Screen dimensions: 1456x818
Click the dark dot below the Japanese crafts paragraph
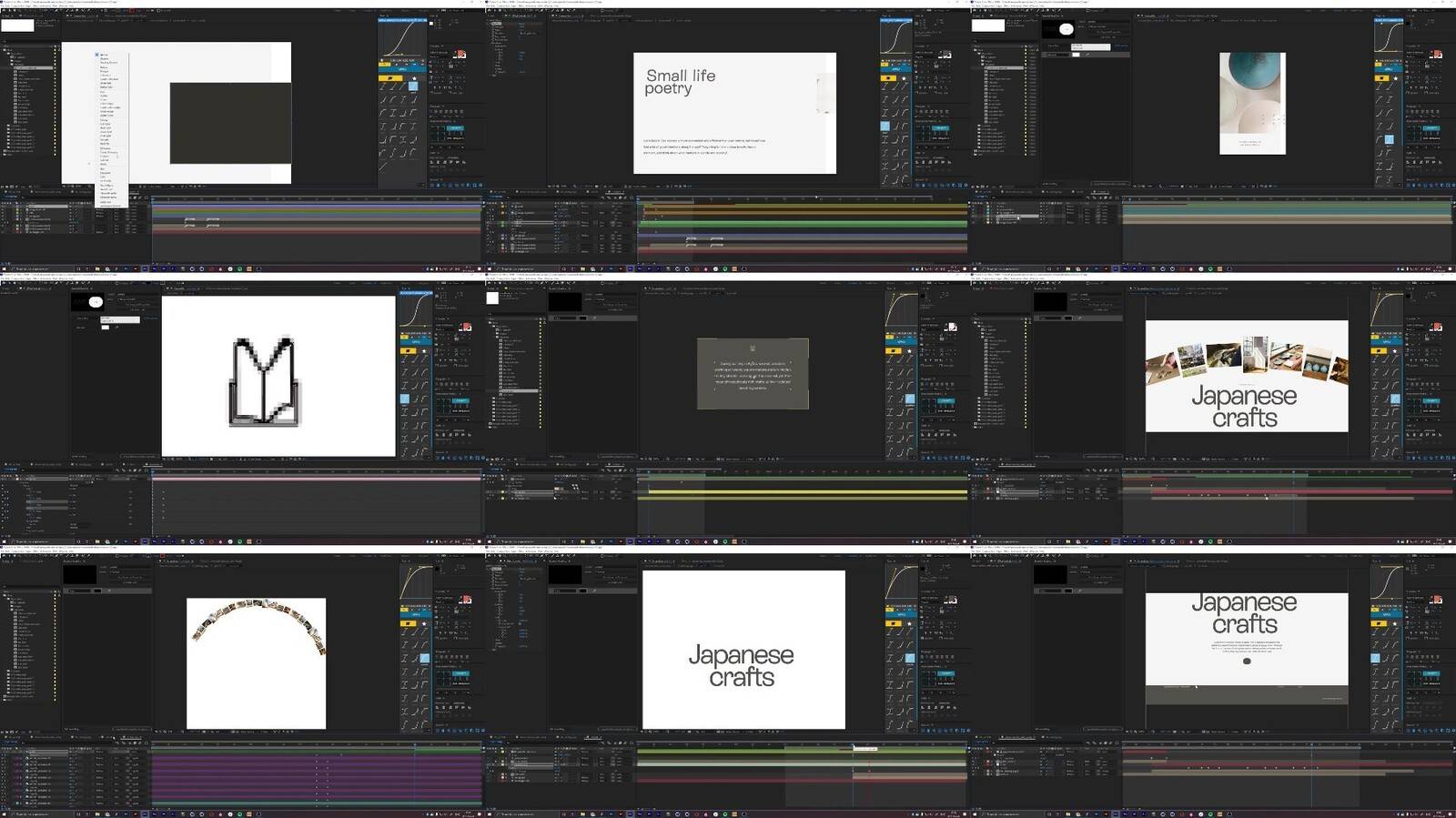pyautogui.click(x=1247, y=661)
